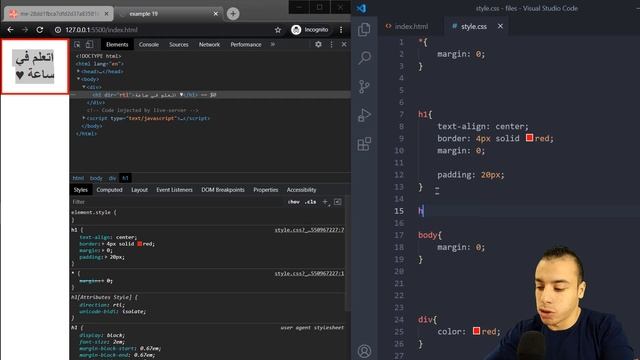
Task: Switch to DevTools Console tab
Action: click(x=149, y=44)
